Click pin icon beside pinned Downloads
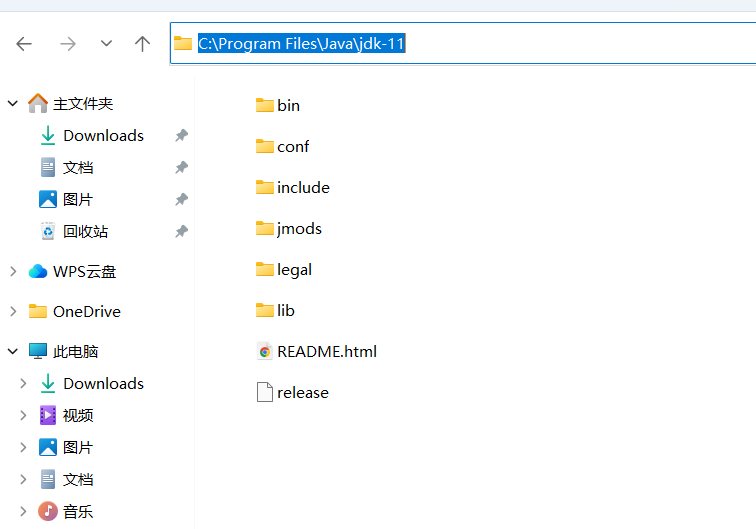The image size is (756, 529). (181, 136)
